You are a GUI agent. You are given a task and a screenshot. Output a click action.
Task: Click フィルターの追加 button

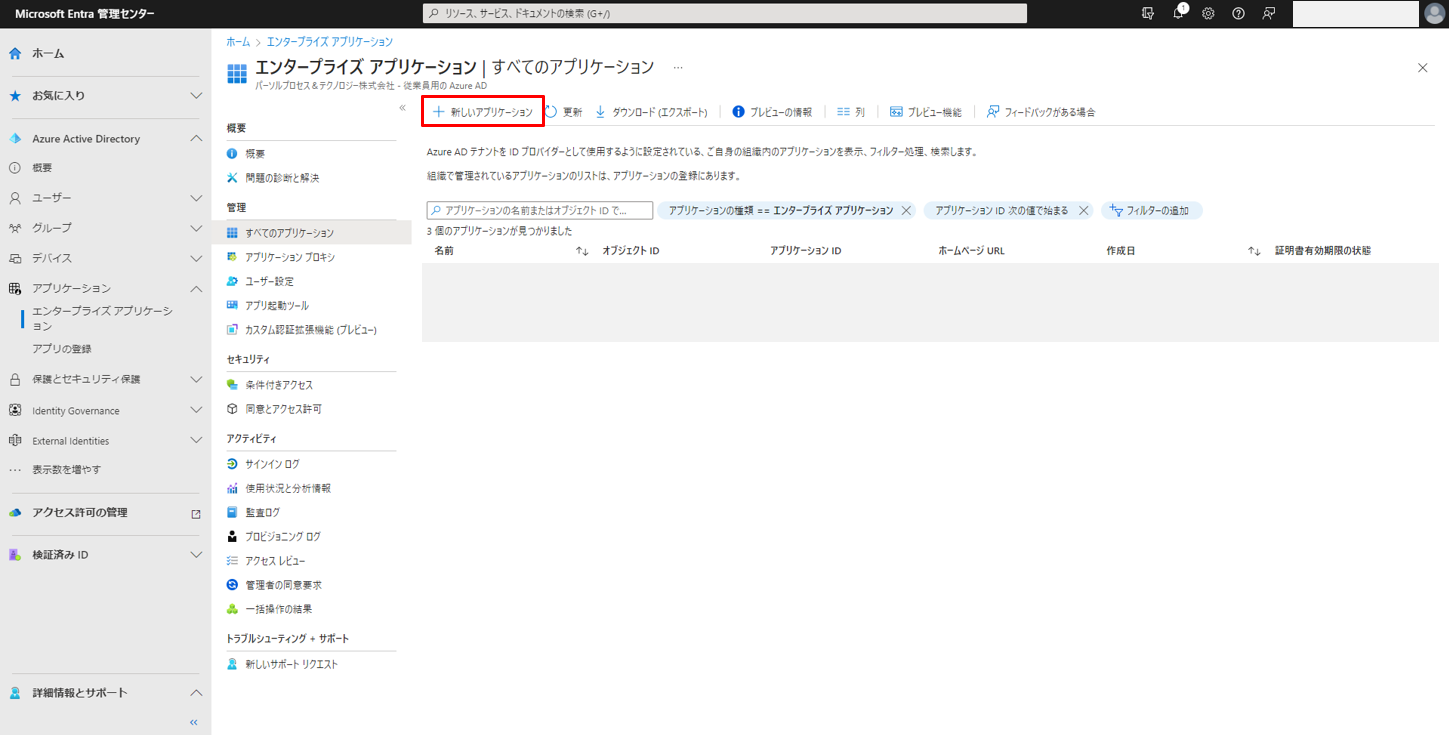[1151, 211]
